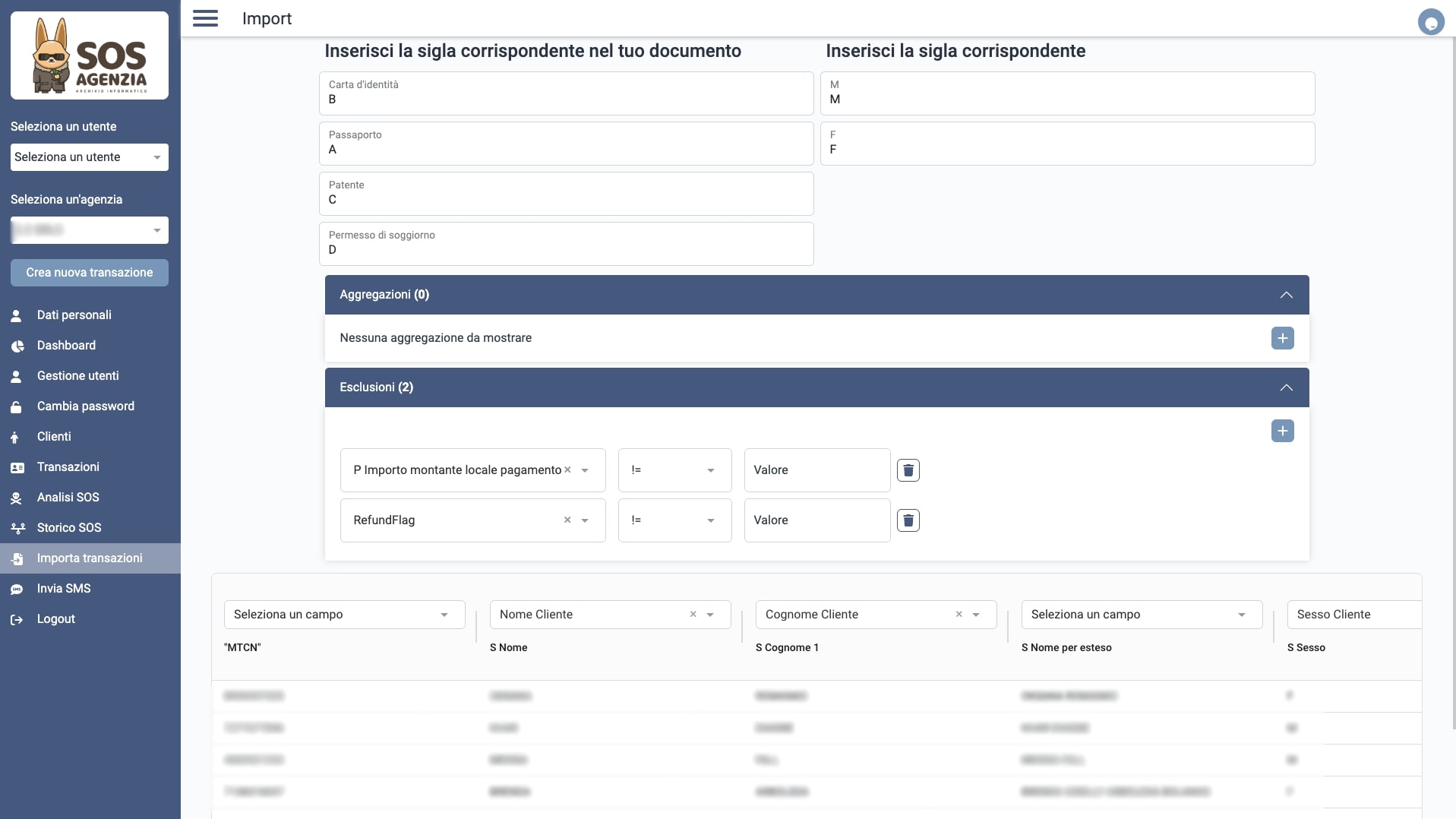Go to Analisi SOS in sidebar
This screenshot has width=1456, height=819.
tap(68, 497)
